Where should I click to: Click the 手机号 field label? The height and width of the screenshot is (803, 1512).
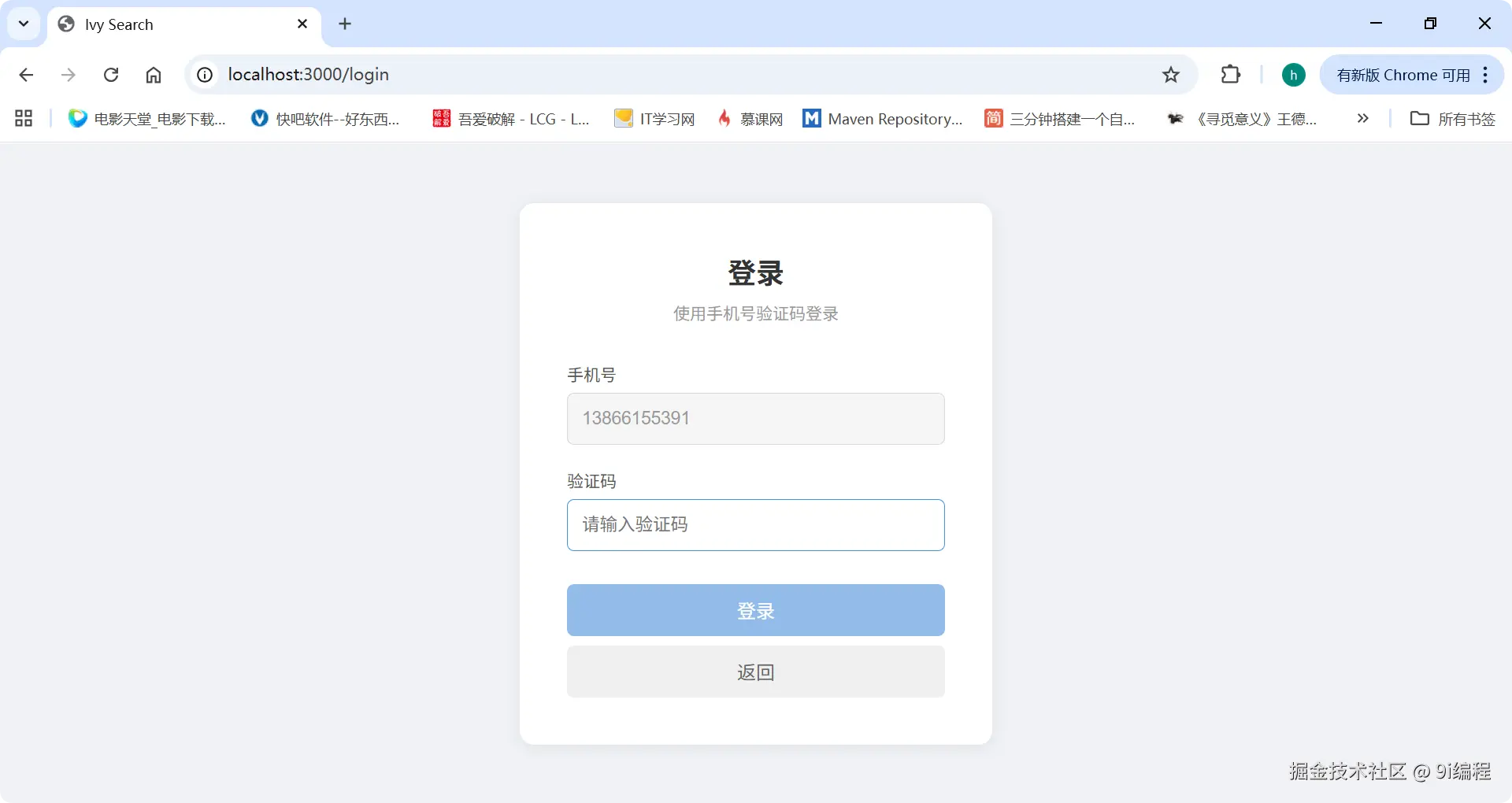click(x=591, y=375)
